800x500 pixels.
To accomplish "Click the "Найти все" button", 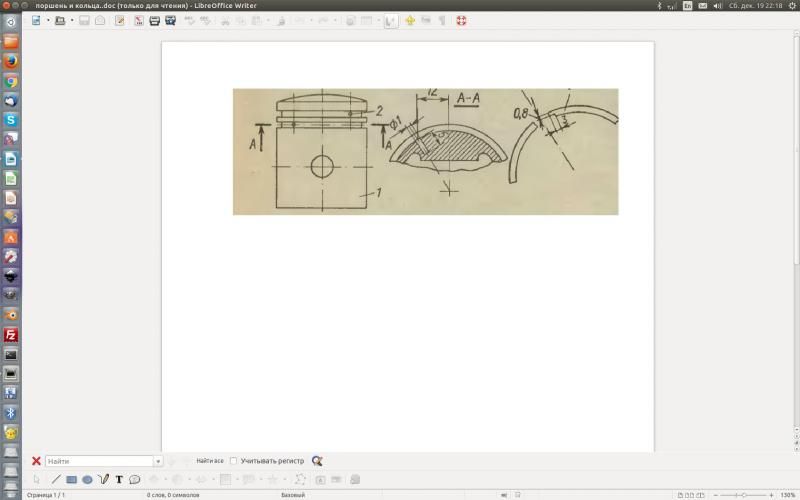I will 209,461.
